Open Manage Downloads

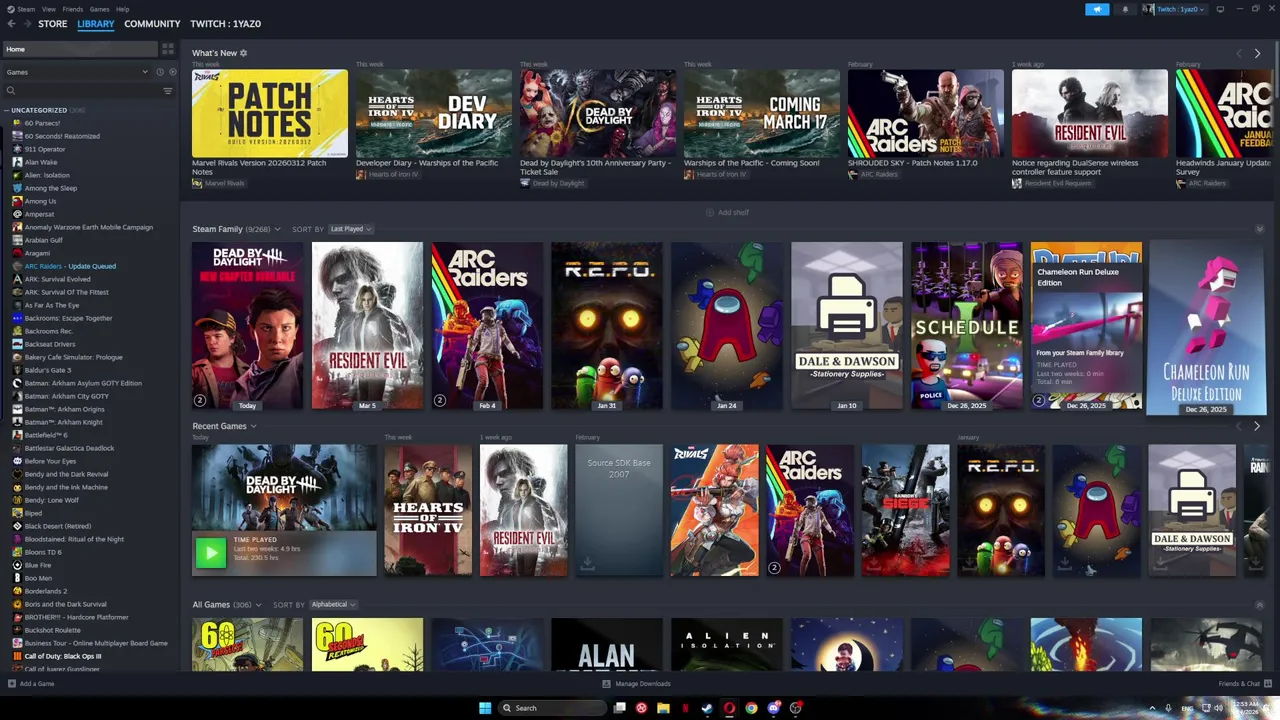[636, 684]
